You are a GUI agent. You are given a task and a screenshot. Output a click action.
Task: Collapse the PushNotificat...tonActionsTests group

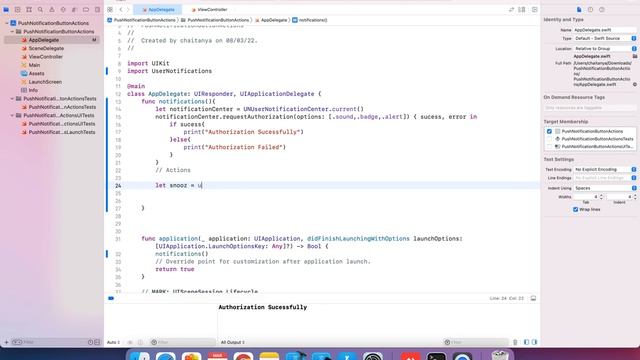(12, 99)
